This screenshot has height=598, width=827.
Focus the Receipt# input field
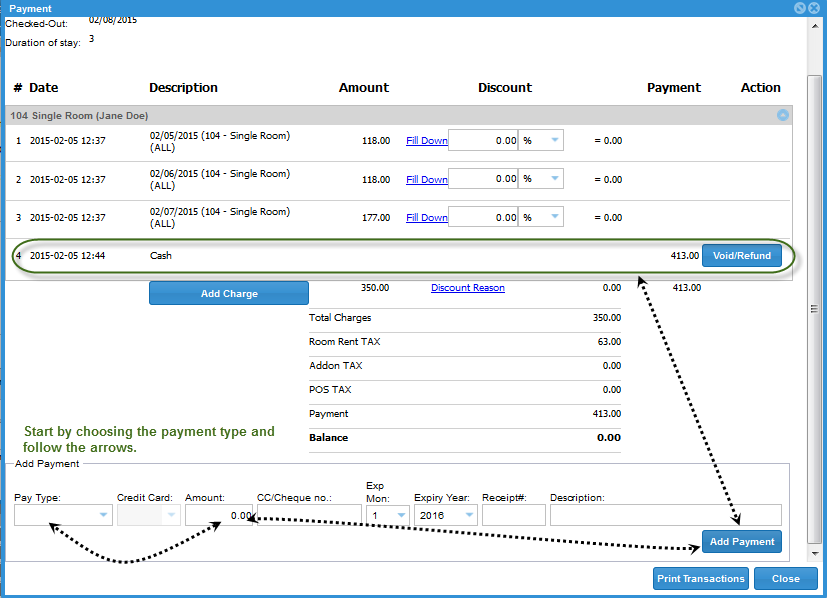[x=513, y=515]
